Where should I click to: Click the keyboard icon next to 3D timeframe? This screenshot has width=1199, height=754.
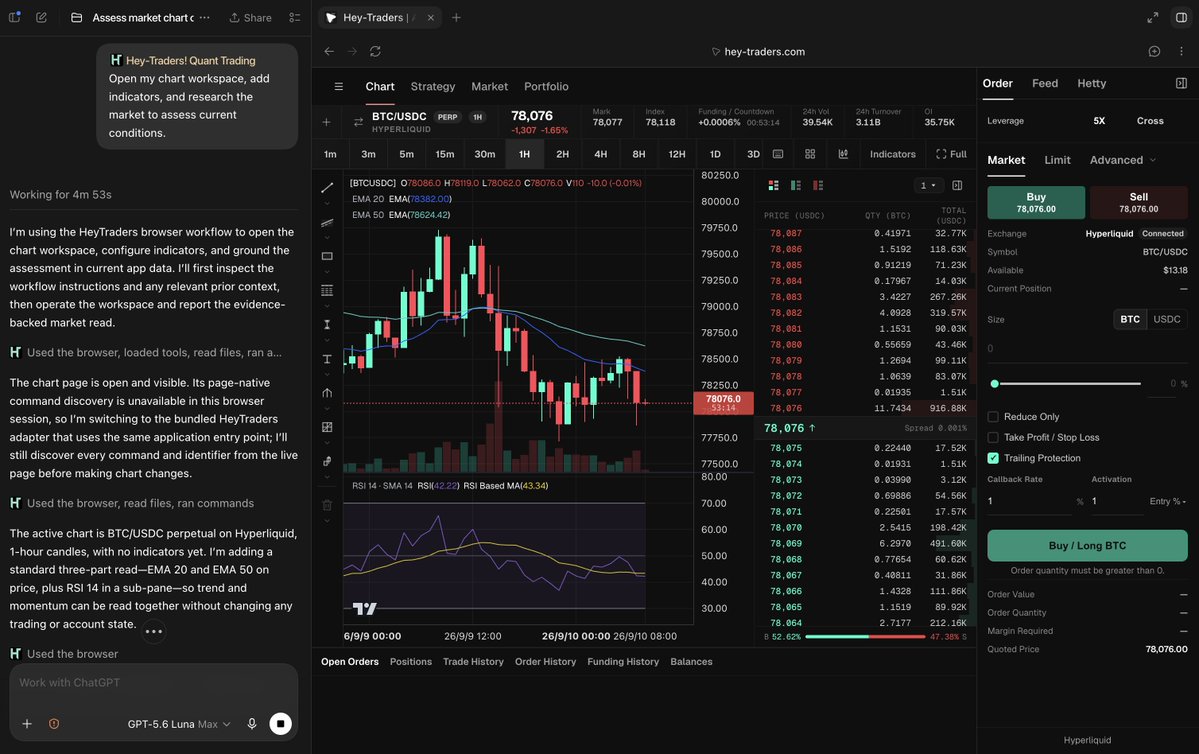(x=778, y=154)
